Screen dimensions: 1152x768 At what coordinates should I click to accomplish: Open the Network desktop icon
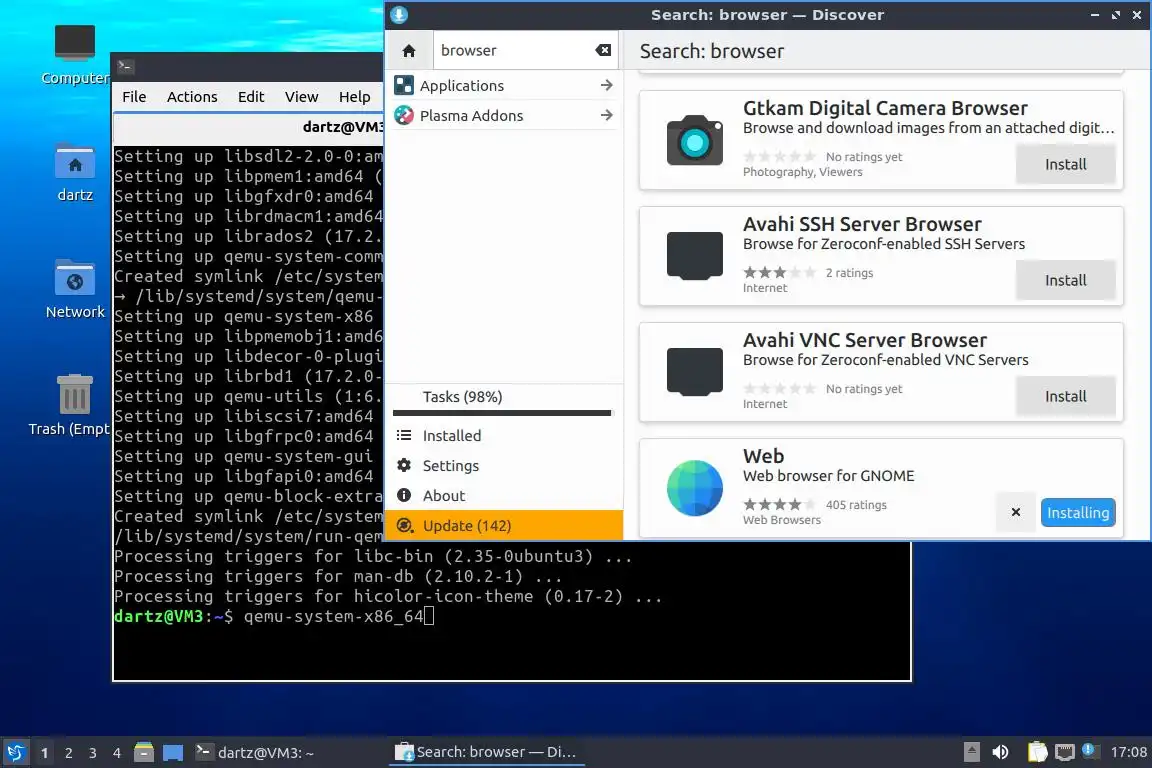coord(75,289)
